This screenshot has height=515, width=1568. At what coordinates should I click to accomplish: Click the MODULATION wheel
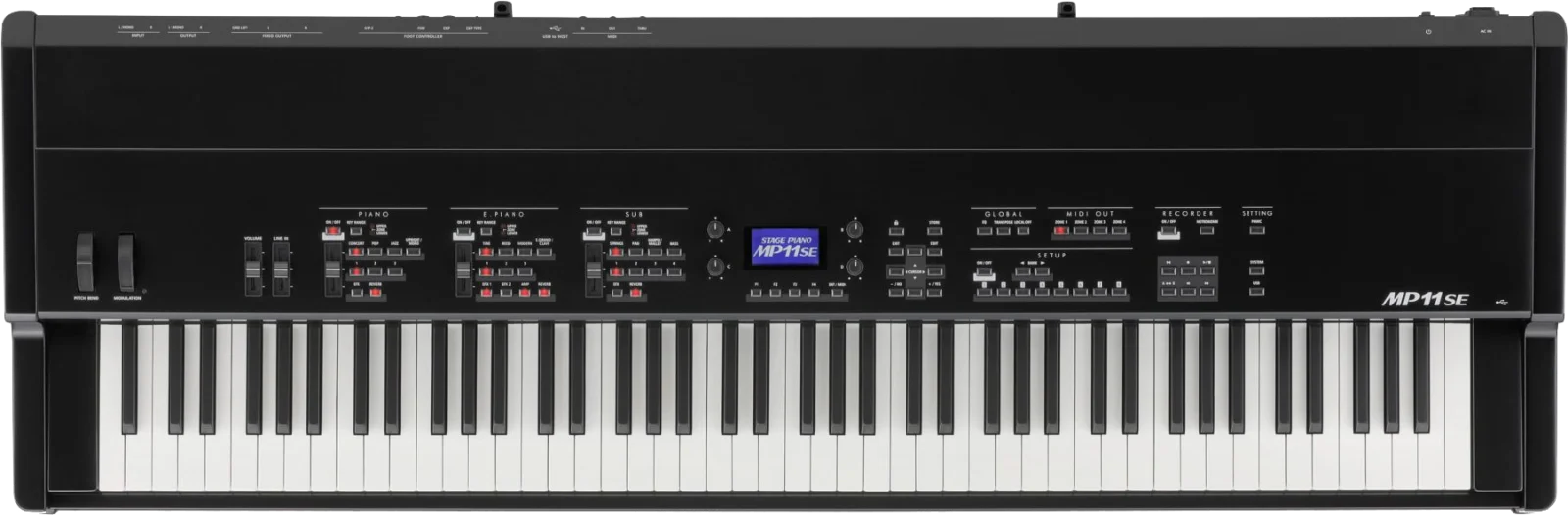[125, 262]
